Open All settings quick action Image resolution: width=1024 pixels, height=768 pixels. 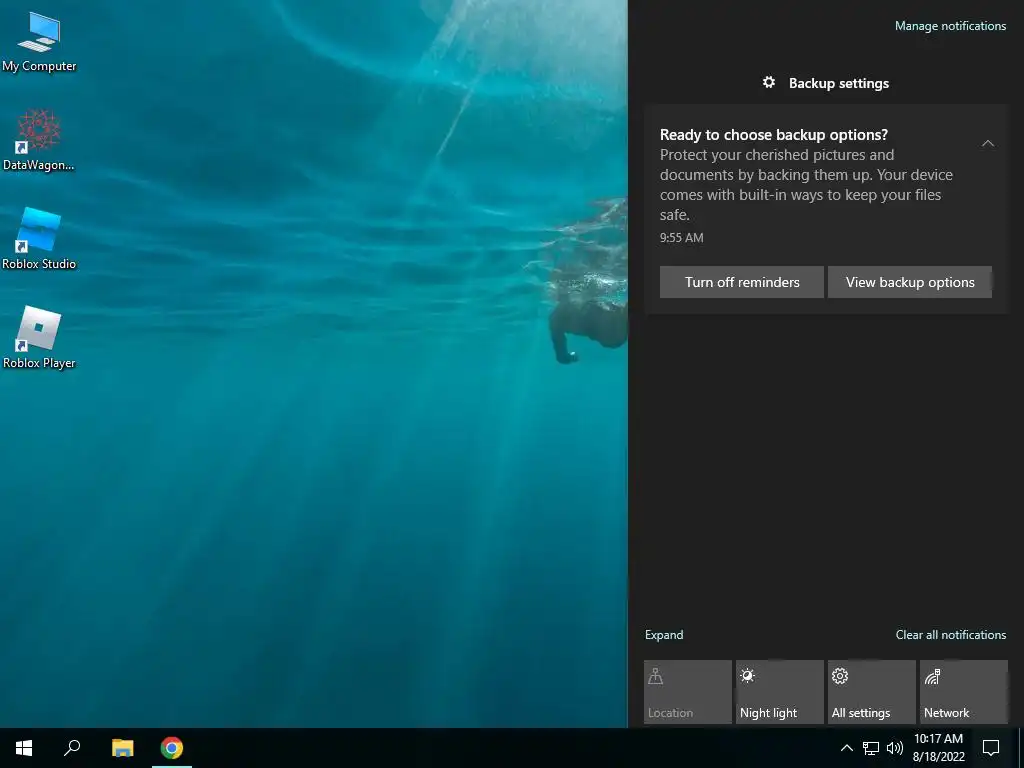(872, 692)
